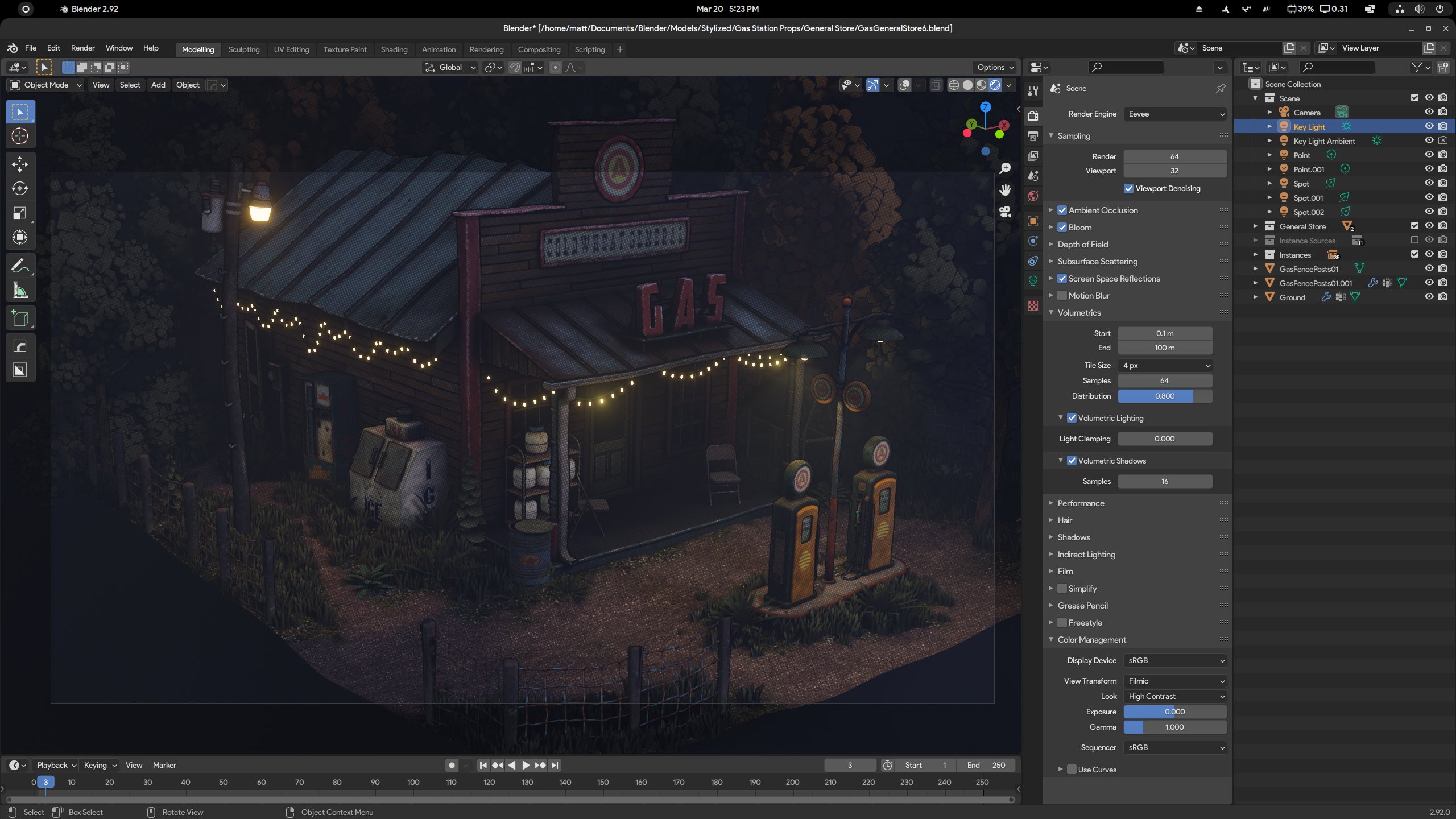1456x819 pixels.
Task: Open Texture properties tab icon
Action: coord(1033,306)
